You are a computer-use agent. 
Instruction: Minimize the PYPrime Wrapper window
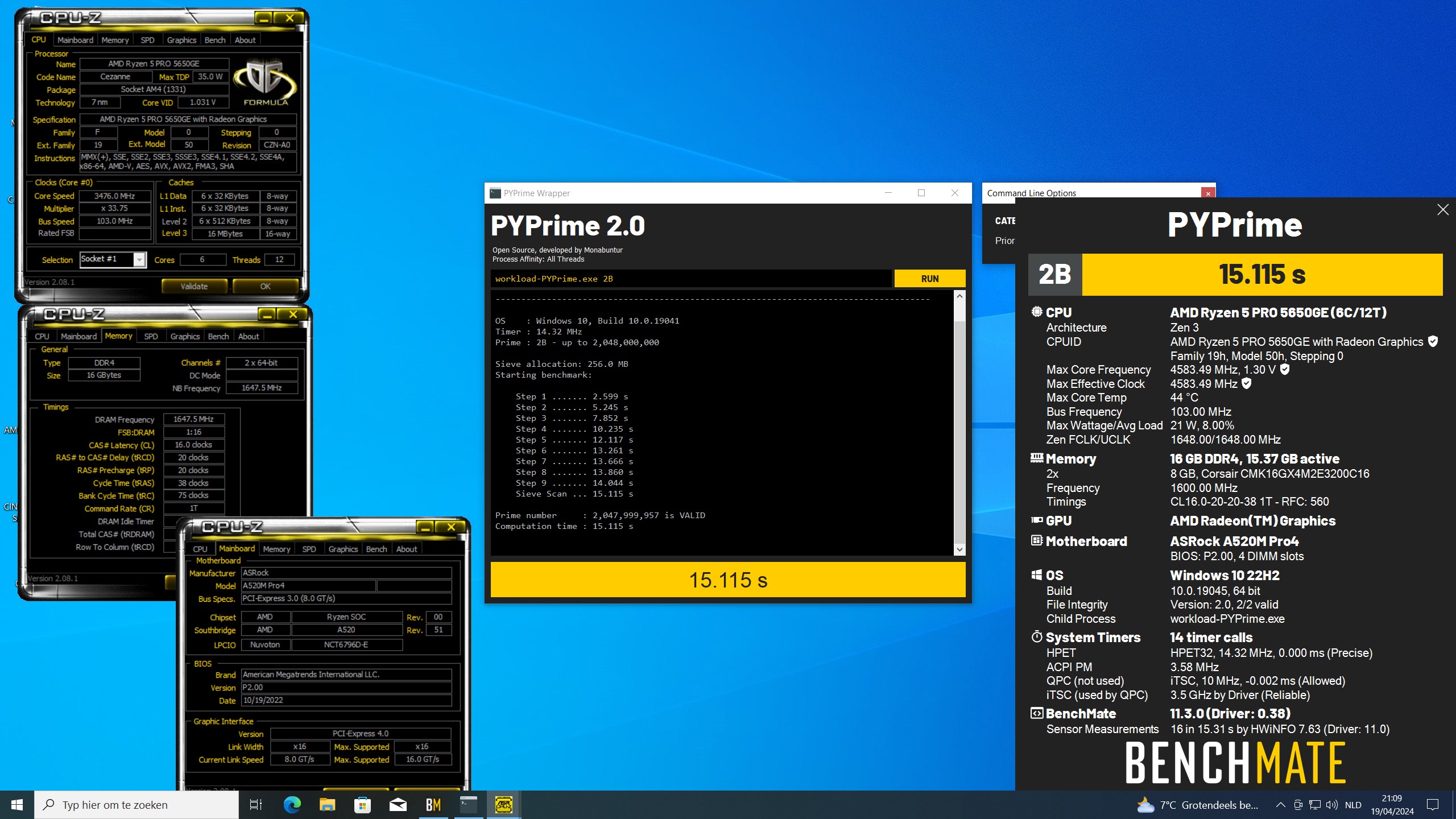[888, 193]
